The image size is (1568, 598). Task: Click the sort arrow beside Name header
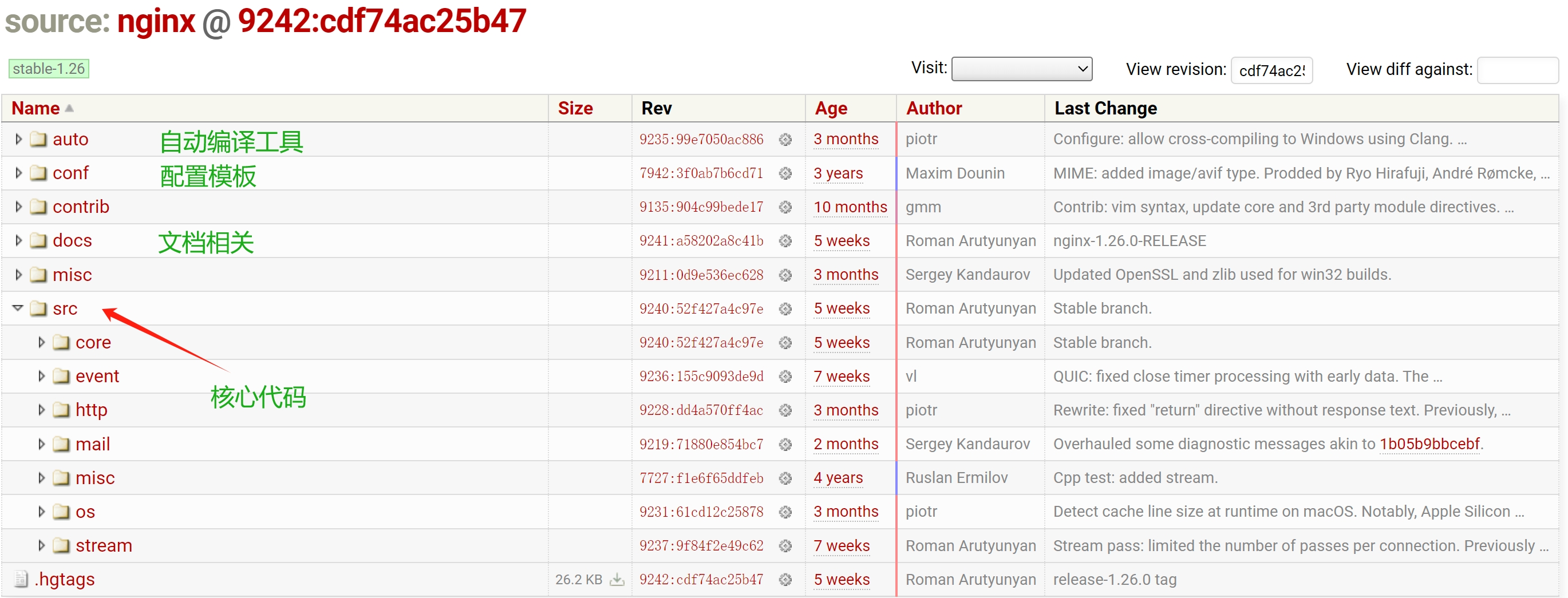coord(69,108)
